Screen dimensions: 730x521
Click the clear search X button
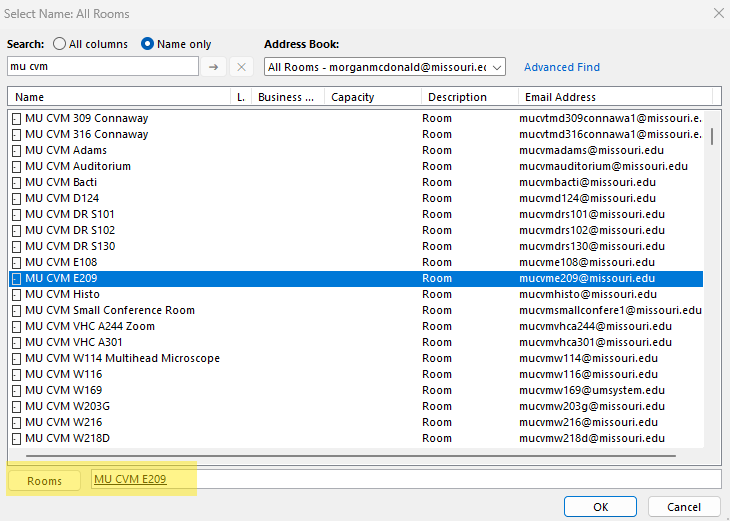coord(241,67)
